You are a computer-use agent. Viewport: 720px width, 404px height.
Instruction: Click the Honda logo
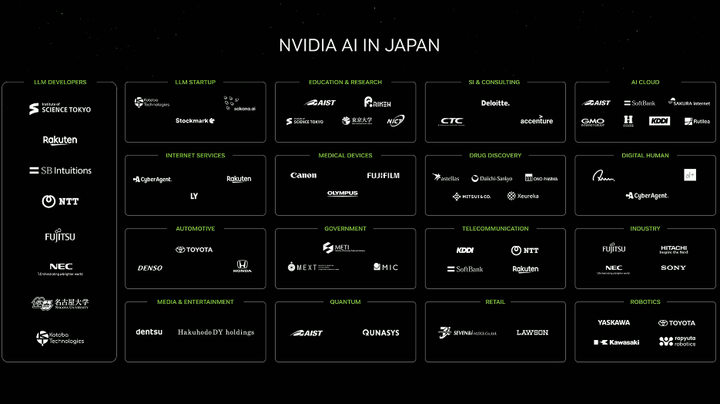[x=242, y=266]
